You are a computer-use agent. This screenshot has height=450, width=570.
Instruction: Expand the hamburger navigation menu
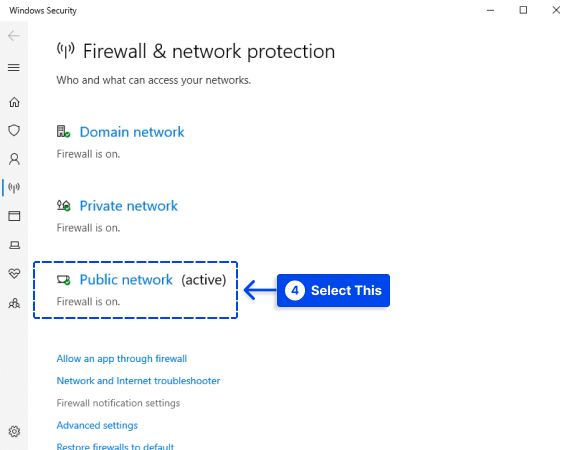coord(14,68)
